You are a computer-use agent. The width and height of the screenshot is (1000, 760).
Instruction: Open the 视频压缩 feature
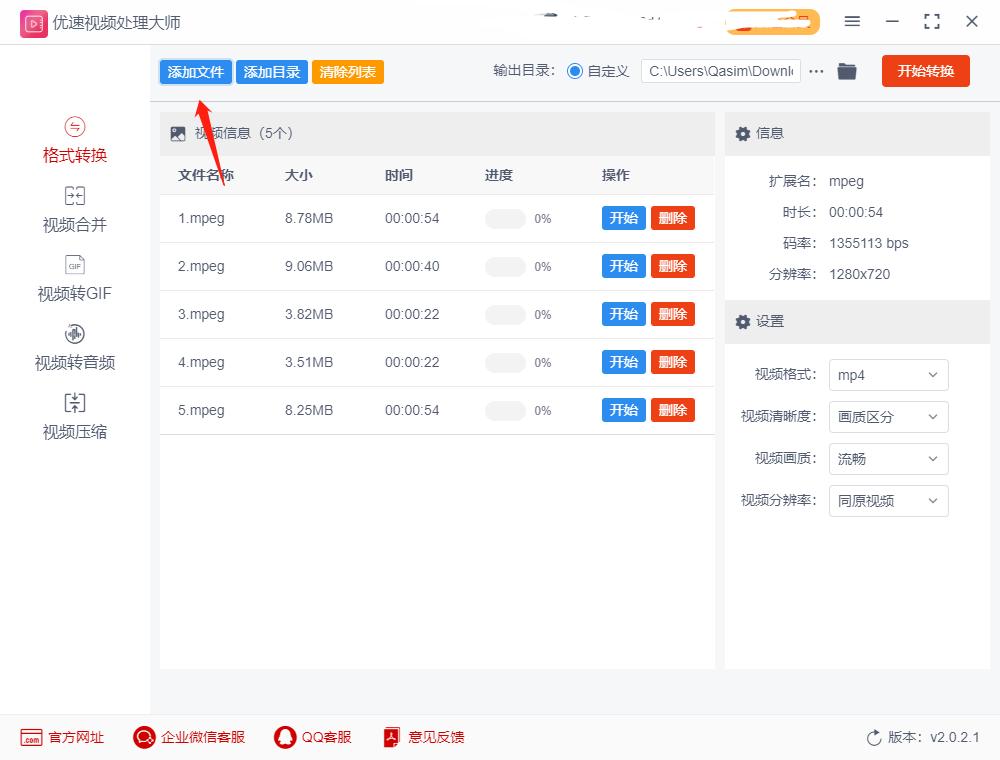pyautogui.click(x=74, y=417)
